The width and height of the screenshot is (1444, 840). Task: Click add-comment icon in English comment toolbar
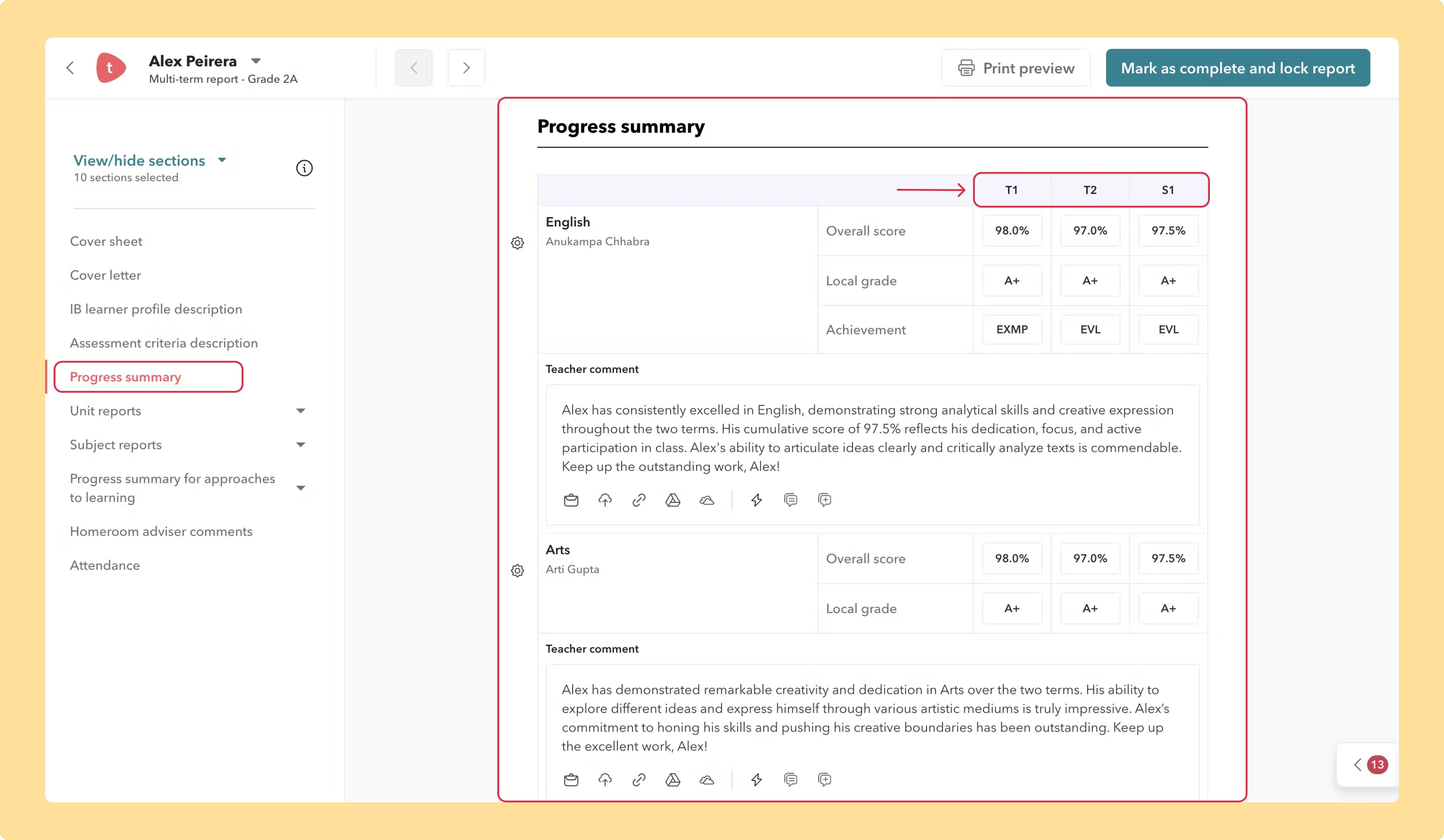[x=824, y=500]
